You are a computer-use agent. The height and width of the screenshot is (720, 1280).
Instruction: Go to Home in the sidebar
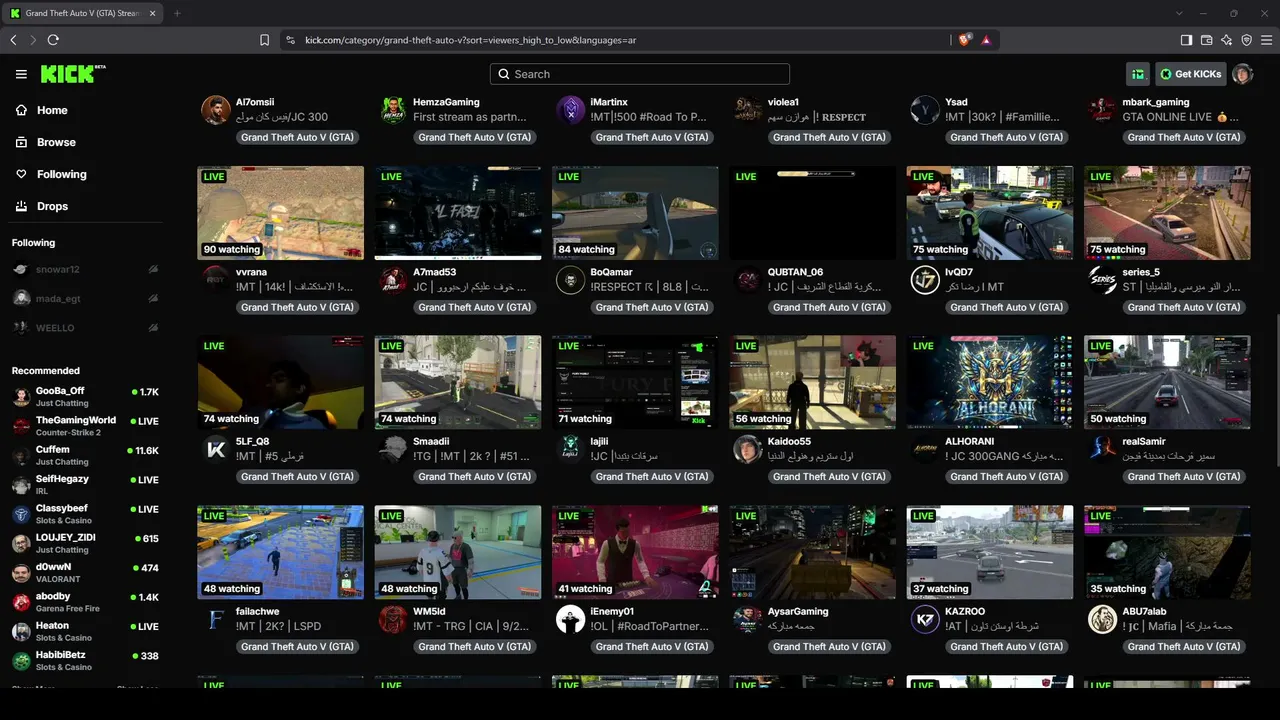coord(52,110)
